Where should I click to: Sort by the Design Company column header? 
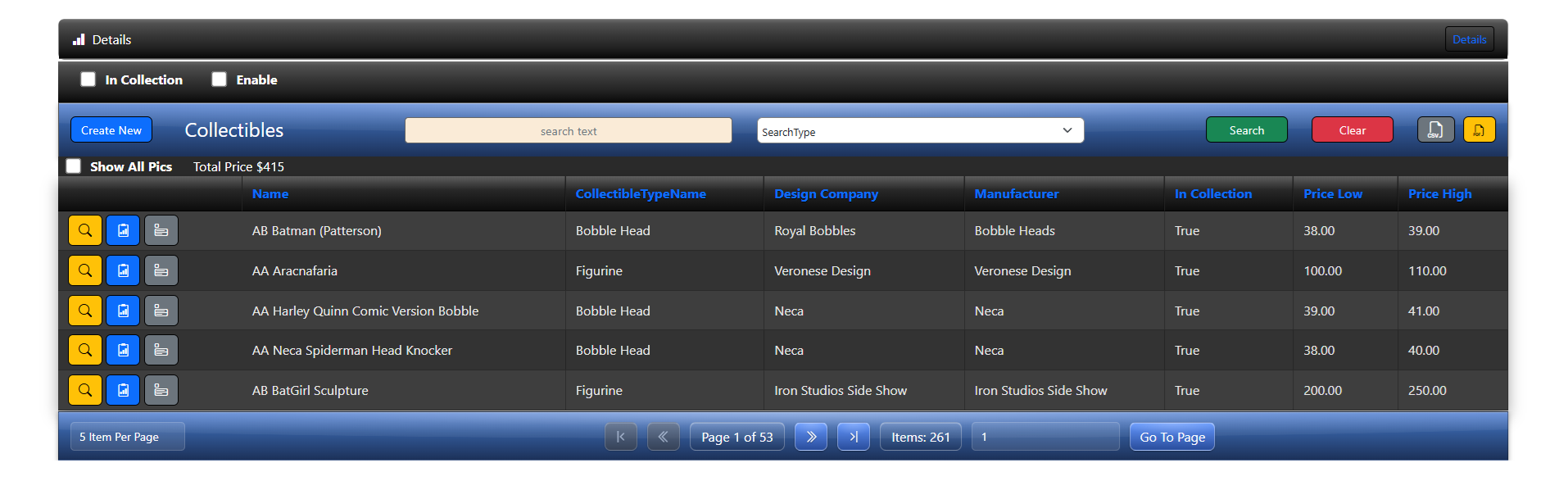(x=826, y=194)
